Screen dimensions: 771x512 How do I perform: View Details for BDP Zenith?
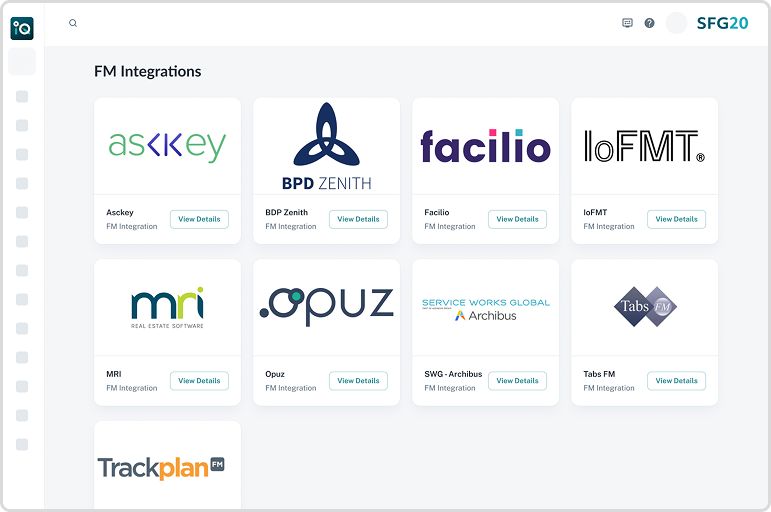pos(358,219)
